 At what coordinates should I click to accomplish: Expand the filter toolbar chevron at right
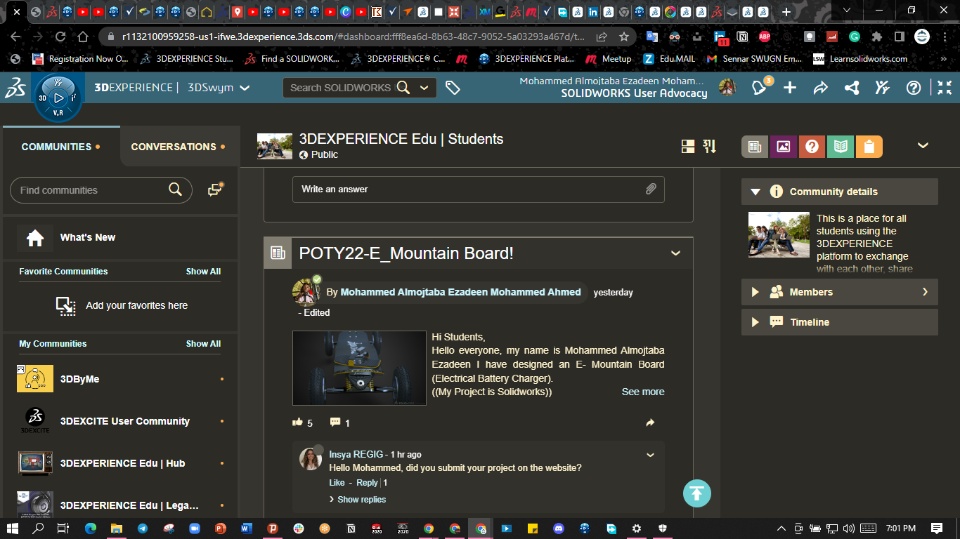point(923,145)
